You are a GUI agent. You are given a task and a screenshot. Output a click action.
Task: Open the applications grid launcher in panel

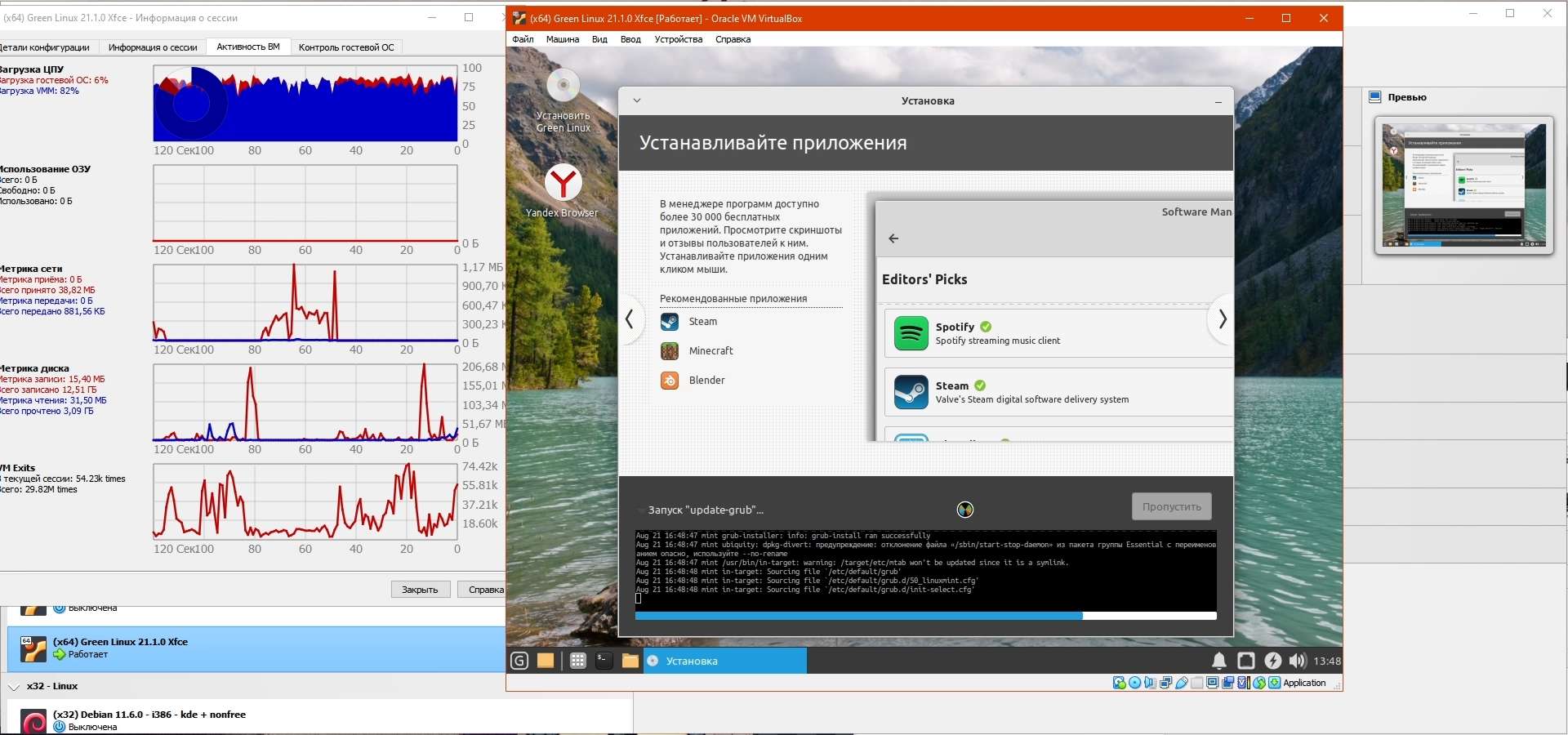[x=578, y=661]
